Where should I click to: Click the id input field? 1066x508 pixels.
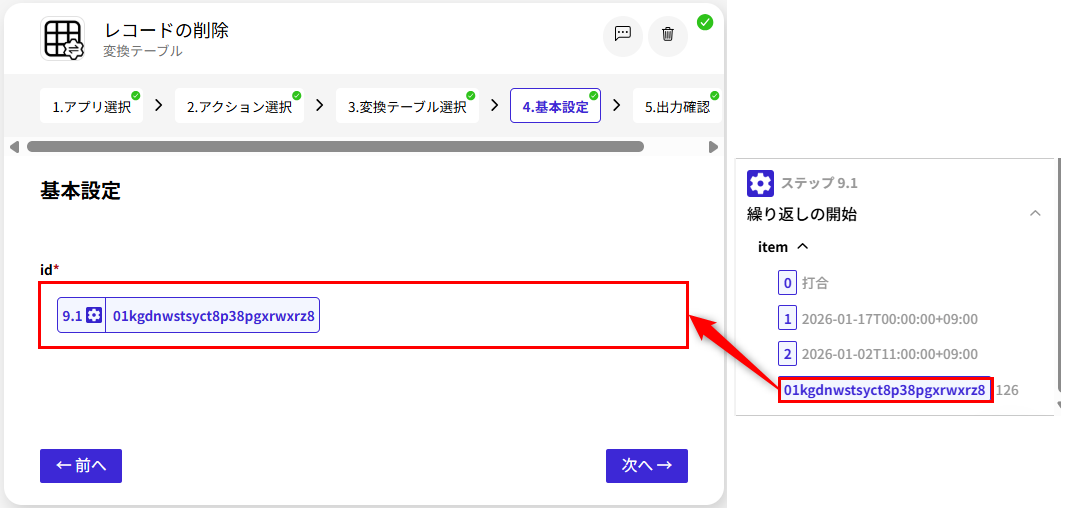[364, 316]
